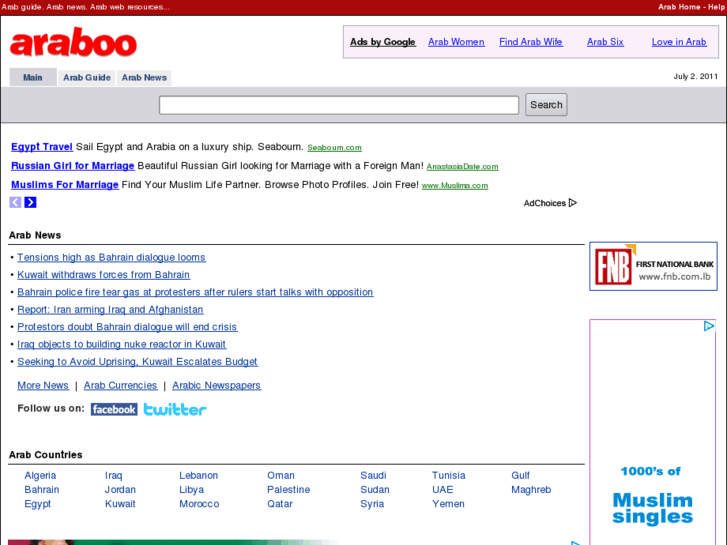Open the Find Arab Wife ad link
The width and height of the screenshot is (727, 545).
point(531,42)
